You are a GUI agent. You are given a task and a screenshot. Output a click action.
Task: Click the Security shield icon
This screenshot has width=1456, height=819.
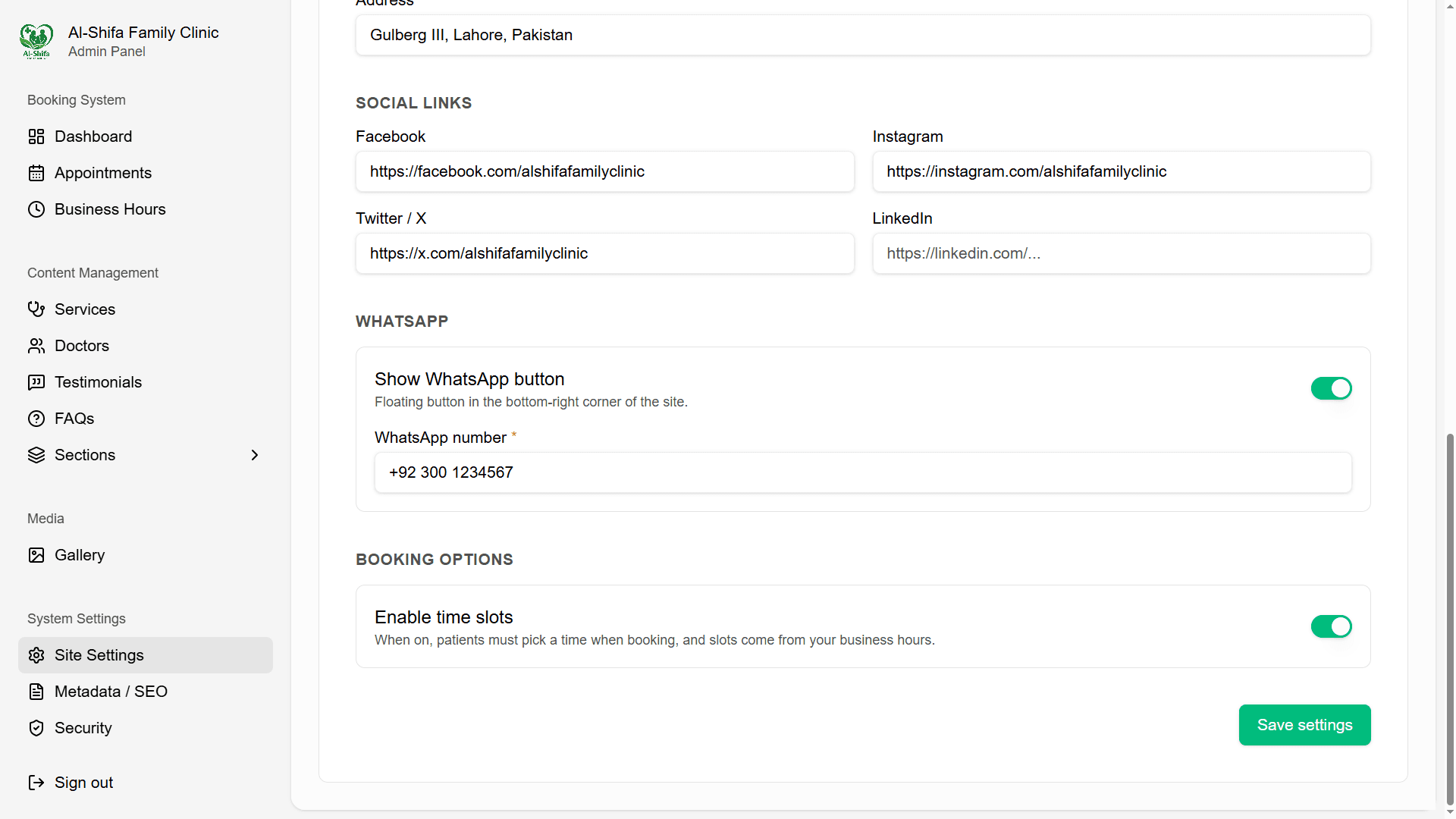pos(36,728)
